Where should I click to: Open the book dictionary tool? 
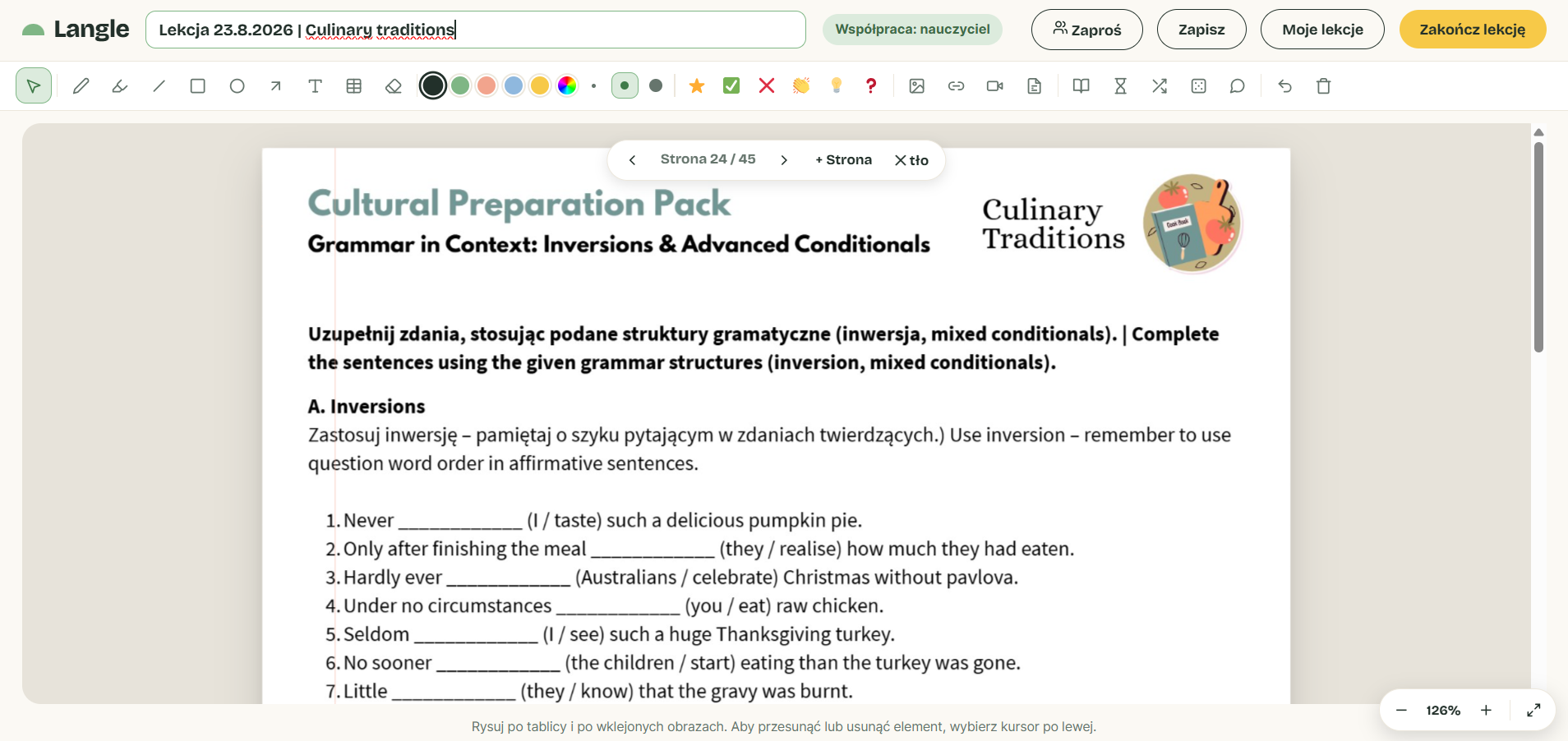(x=1081, y=85)
